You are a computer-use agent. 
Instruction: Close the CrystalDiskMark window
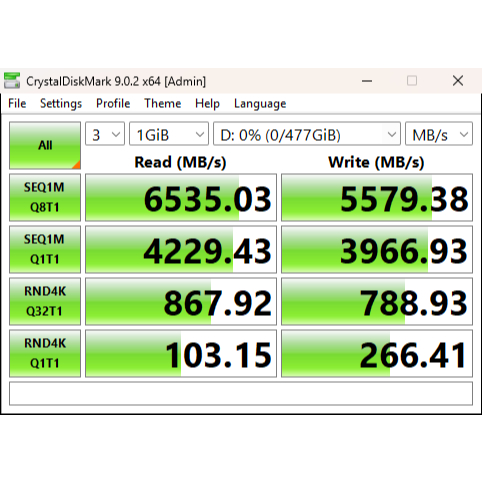coord(458,81)
